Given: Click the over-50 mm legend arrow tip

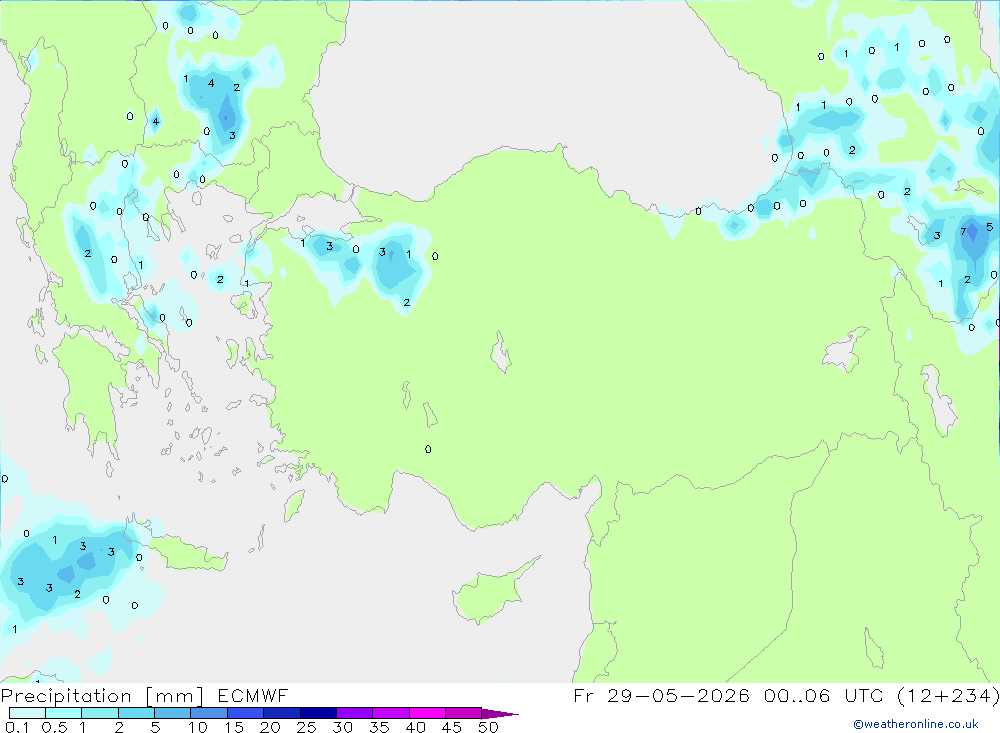Looking at the screenshot, I should [x=501, y=714].
